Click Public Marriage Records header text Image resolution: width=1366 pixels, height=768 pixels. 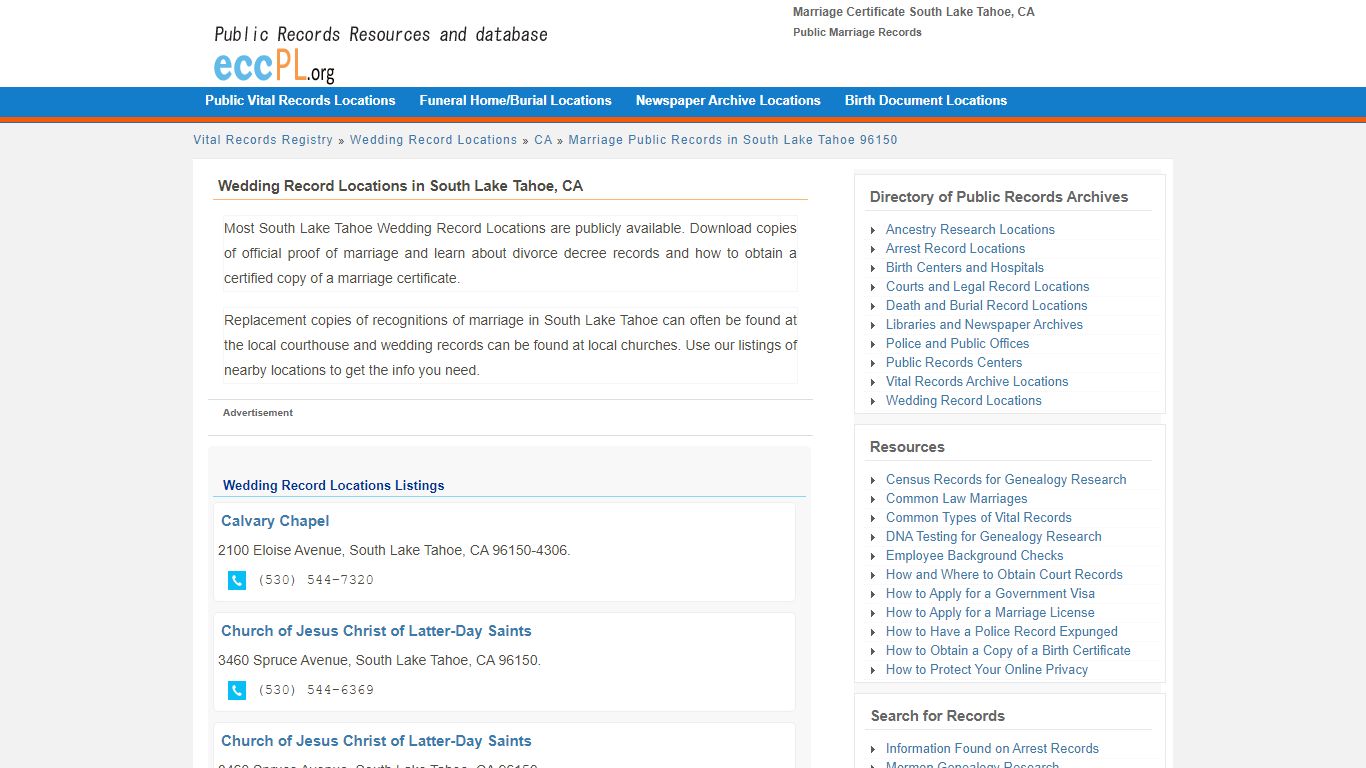click(x=857, y=32)
